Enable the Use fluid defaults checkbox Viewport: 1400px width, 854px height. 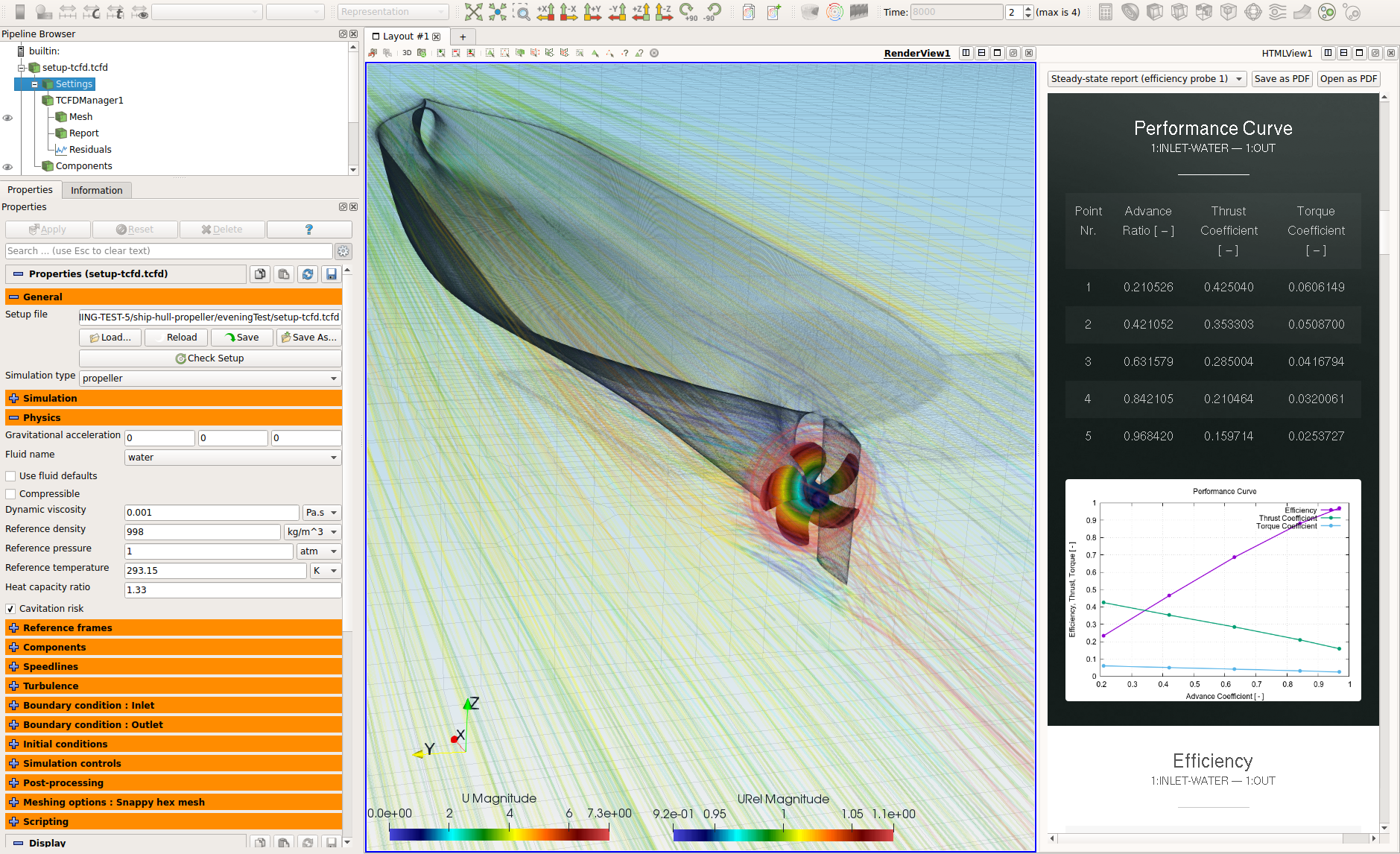pyautogui.click(x=10, y=476)
